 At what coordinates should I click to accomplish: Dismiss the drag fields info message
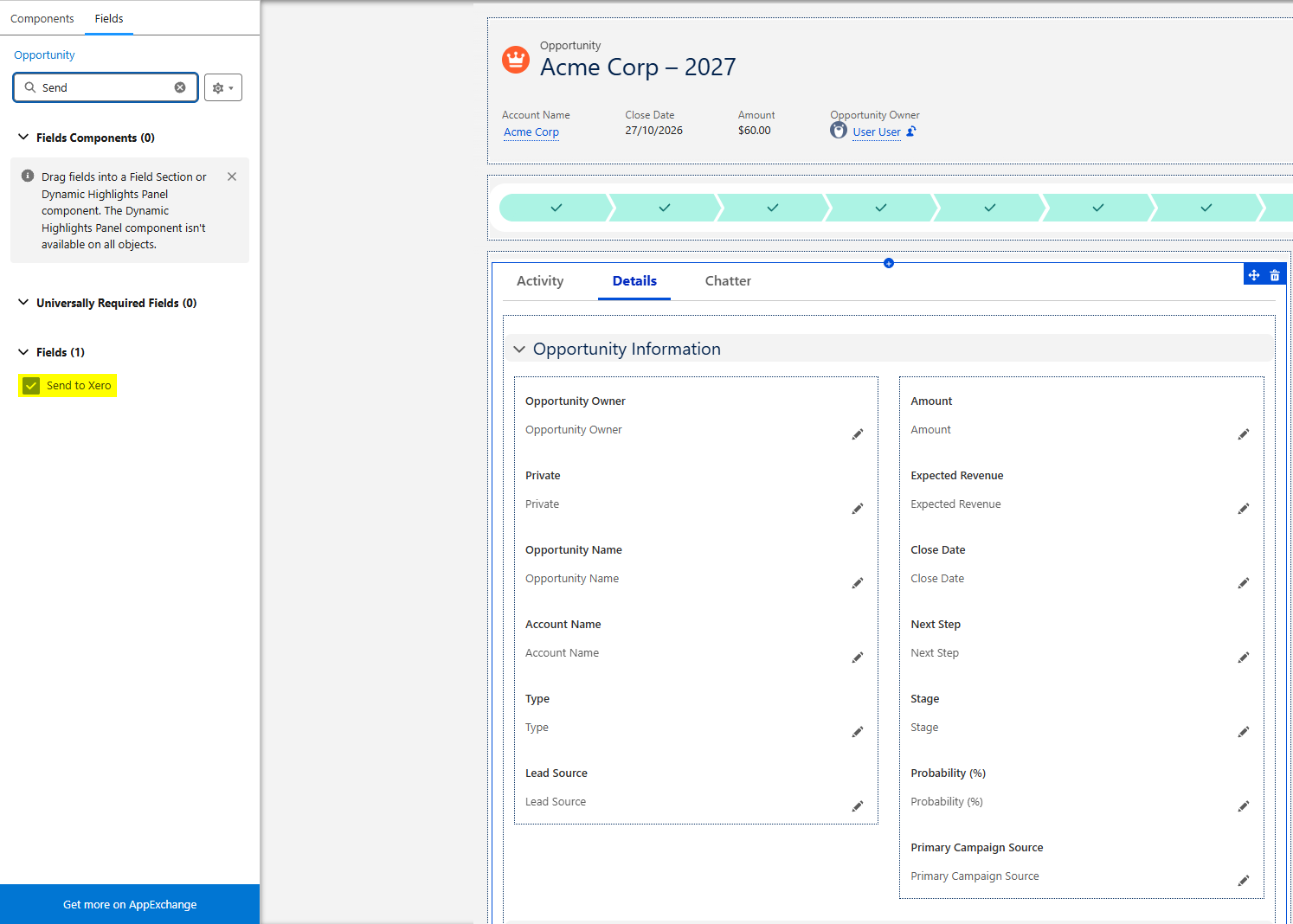232,177
